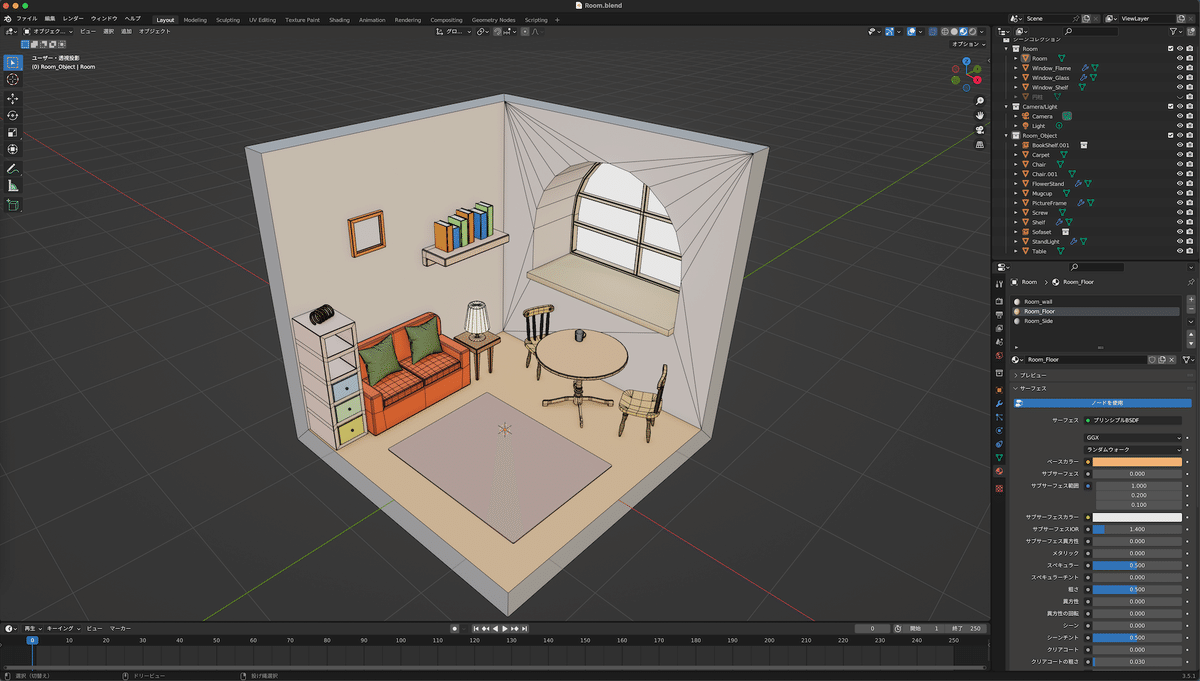Click the サブサーフェスカラー white color swatch
This screenshot has height=681, width=1200.
pyautogui.click(x=1138, y=517)
